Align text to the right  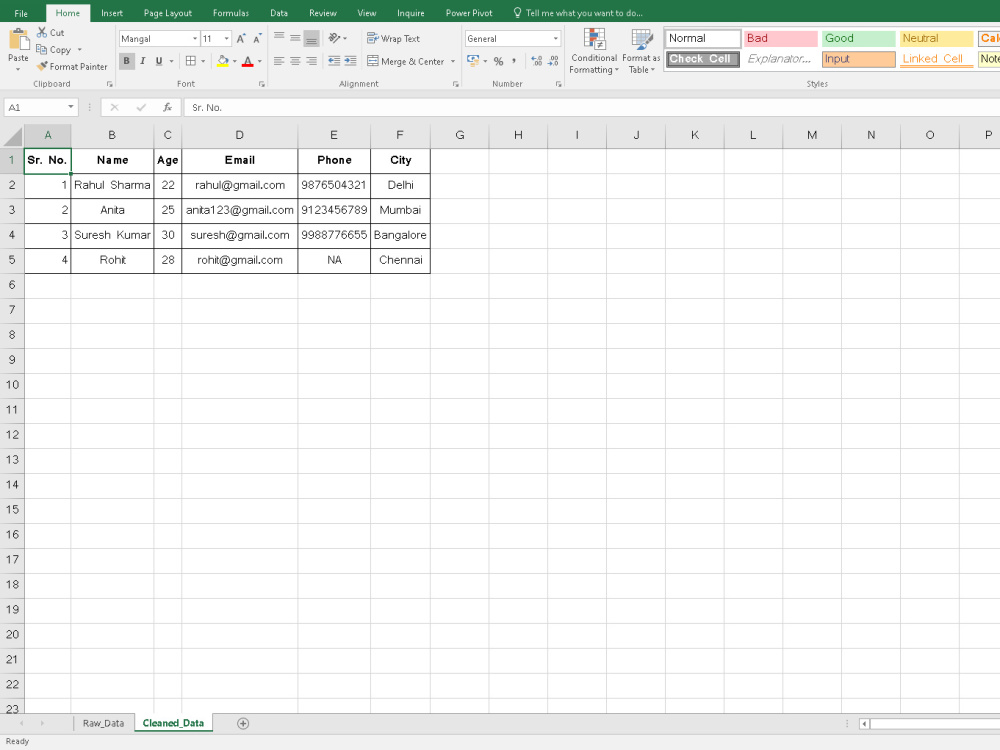click(311, 61)
